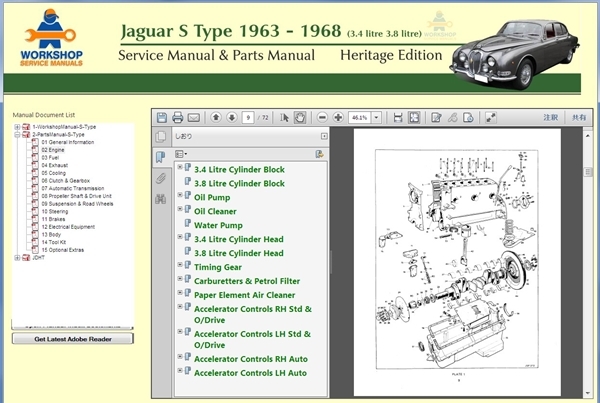Click the fit full page icon
This screenshot has width=600, height=403.
point(414,117)
